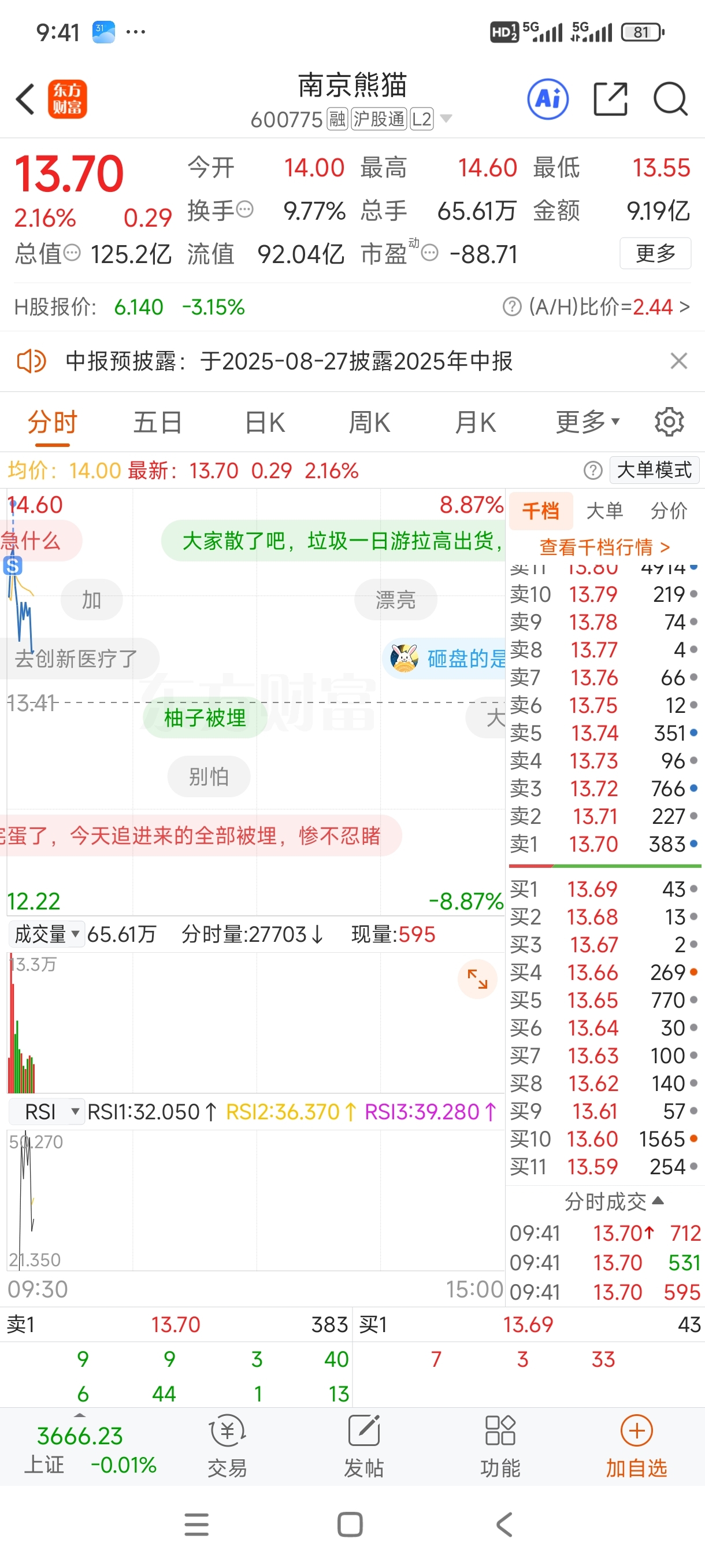Select the 千档 order book tab
This screenshot has width=705, height=1568.
540,510
